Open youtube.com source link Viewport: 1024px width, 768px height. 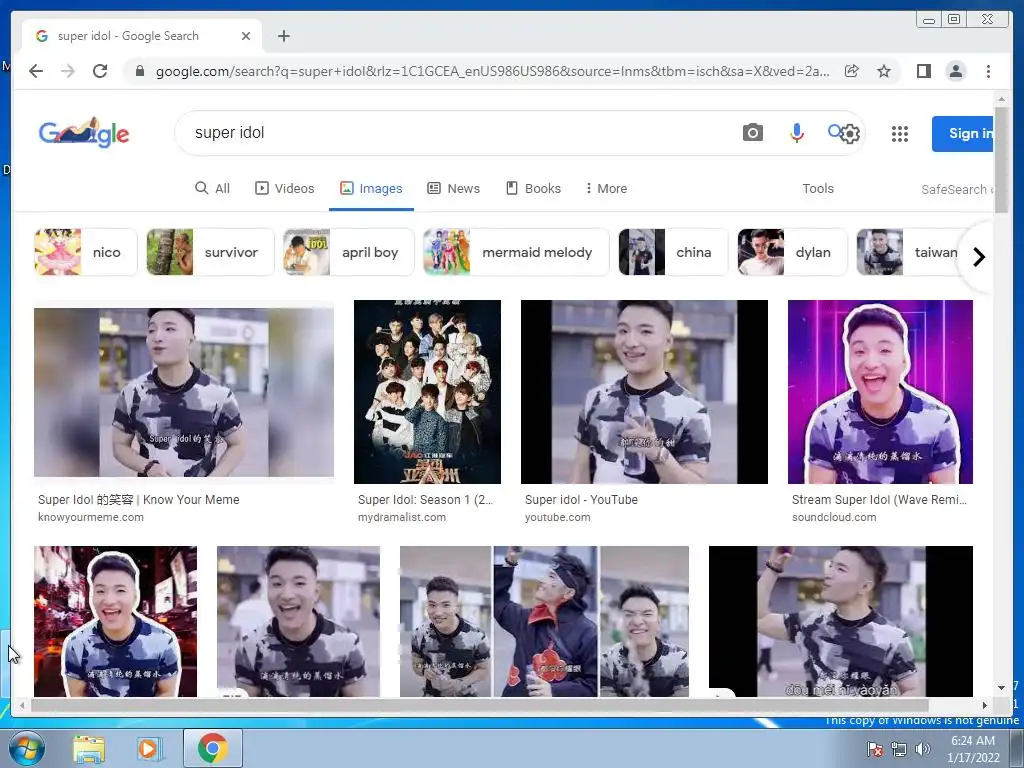[557, 517]
